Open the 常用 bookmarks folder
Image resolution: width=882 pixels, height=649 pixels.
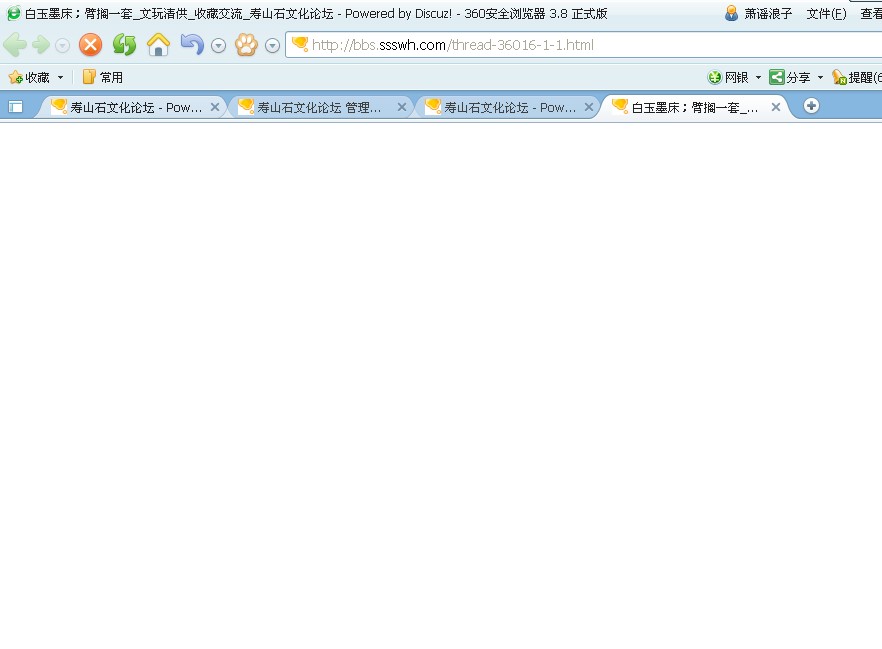102,77
